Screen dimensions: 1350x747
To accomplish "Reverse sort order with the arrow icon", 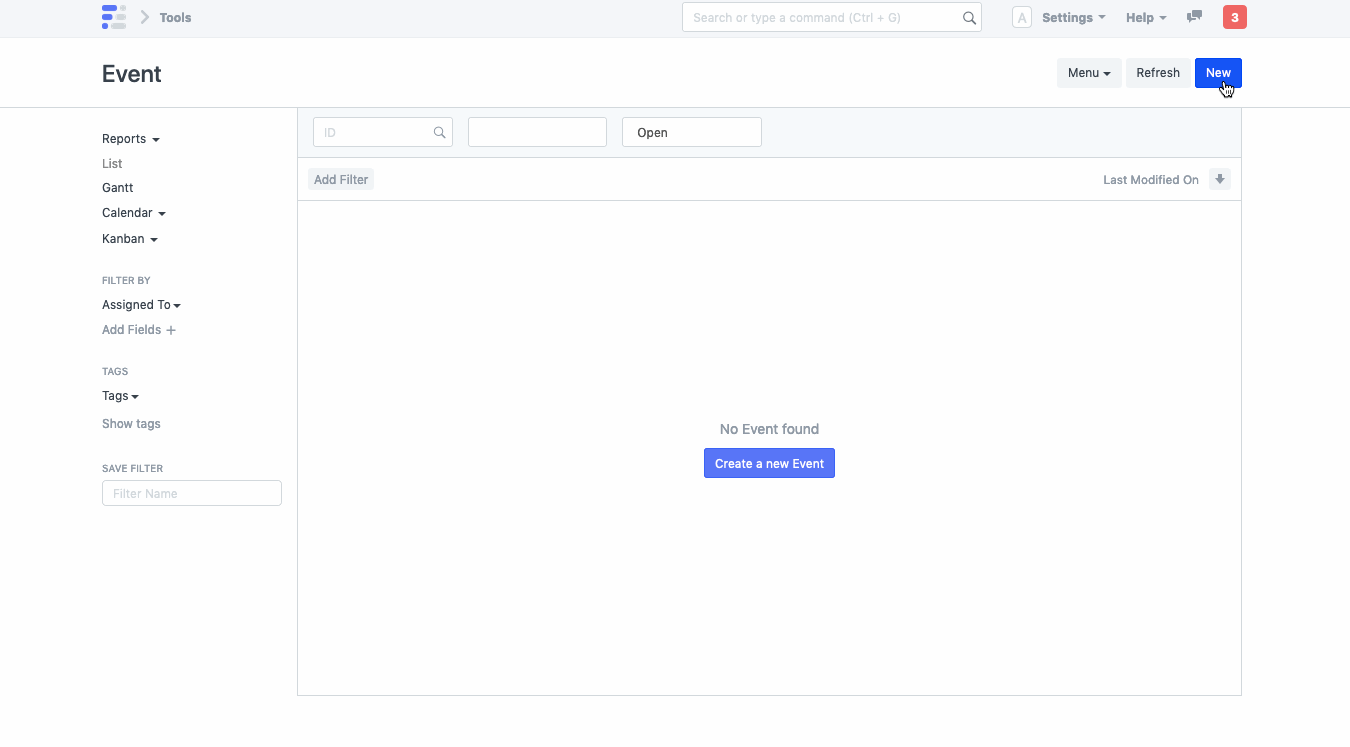I will 1220,179.
